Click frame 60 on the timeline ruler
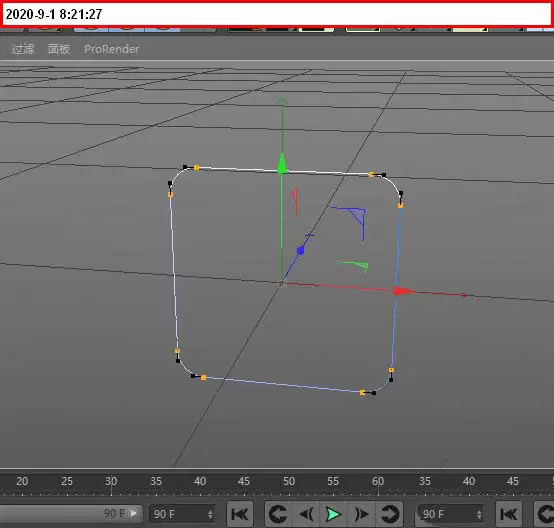The image size is (554, 528). 378,481
